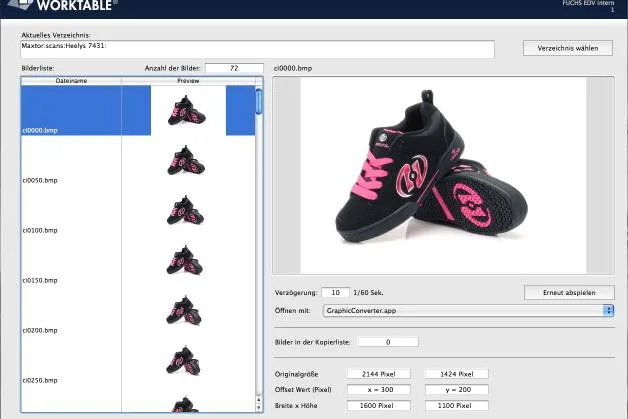Image resolution: width=628 pixels, height=419 pixels.
Task: Click the image list scrollbar thumb
Action: (x=259, y=102)
